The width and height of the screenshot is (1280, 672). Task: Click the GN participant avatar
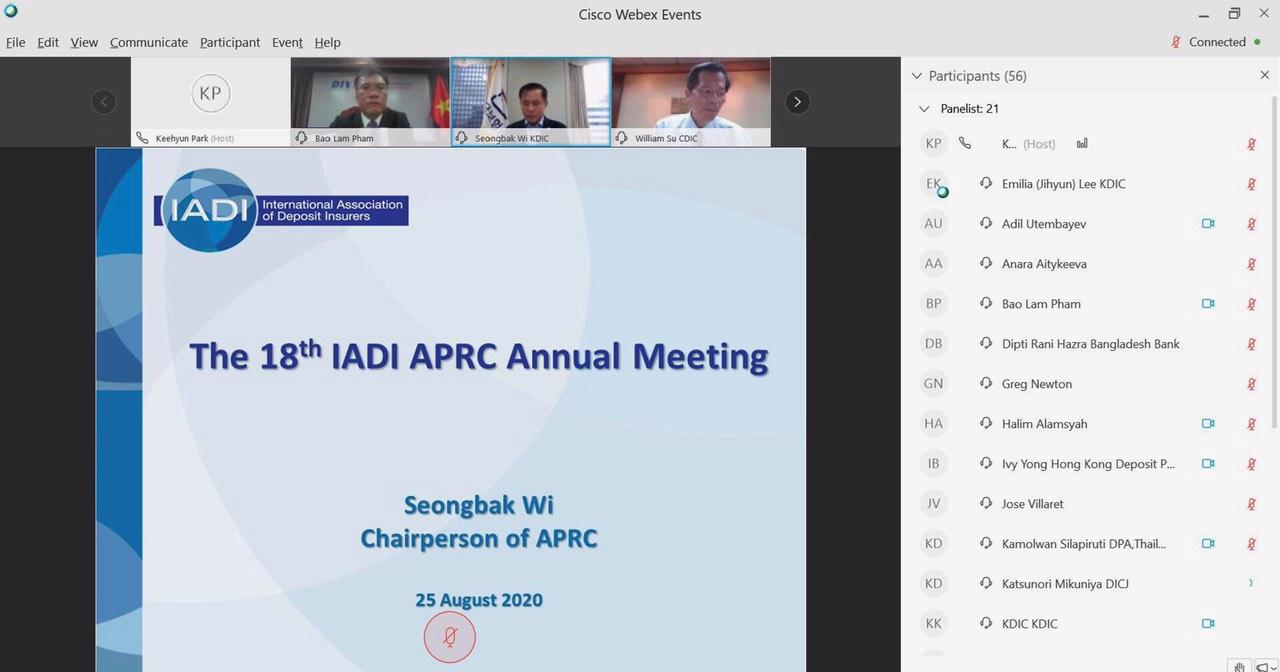(933, 384)
